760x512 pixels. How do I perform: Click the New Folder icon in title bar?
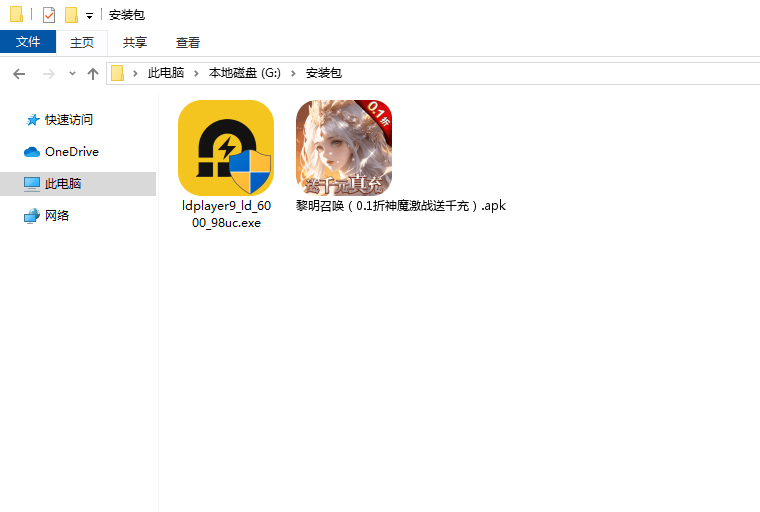point(71,15)
